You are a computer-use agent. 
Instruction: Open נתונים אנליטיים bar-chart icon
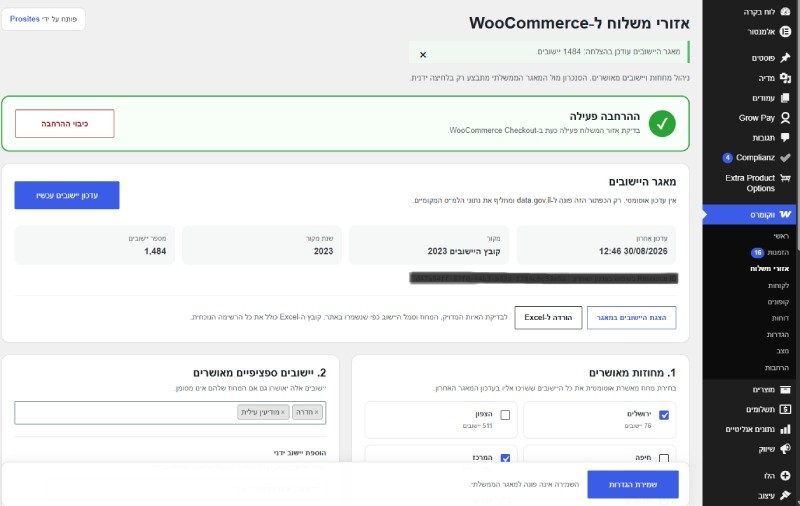pyautogui.click(x=785, y=429)
